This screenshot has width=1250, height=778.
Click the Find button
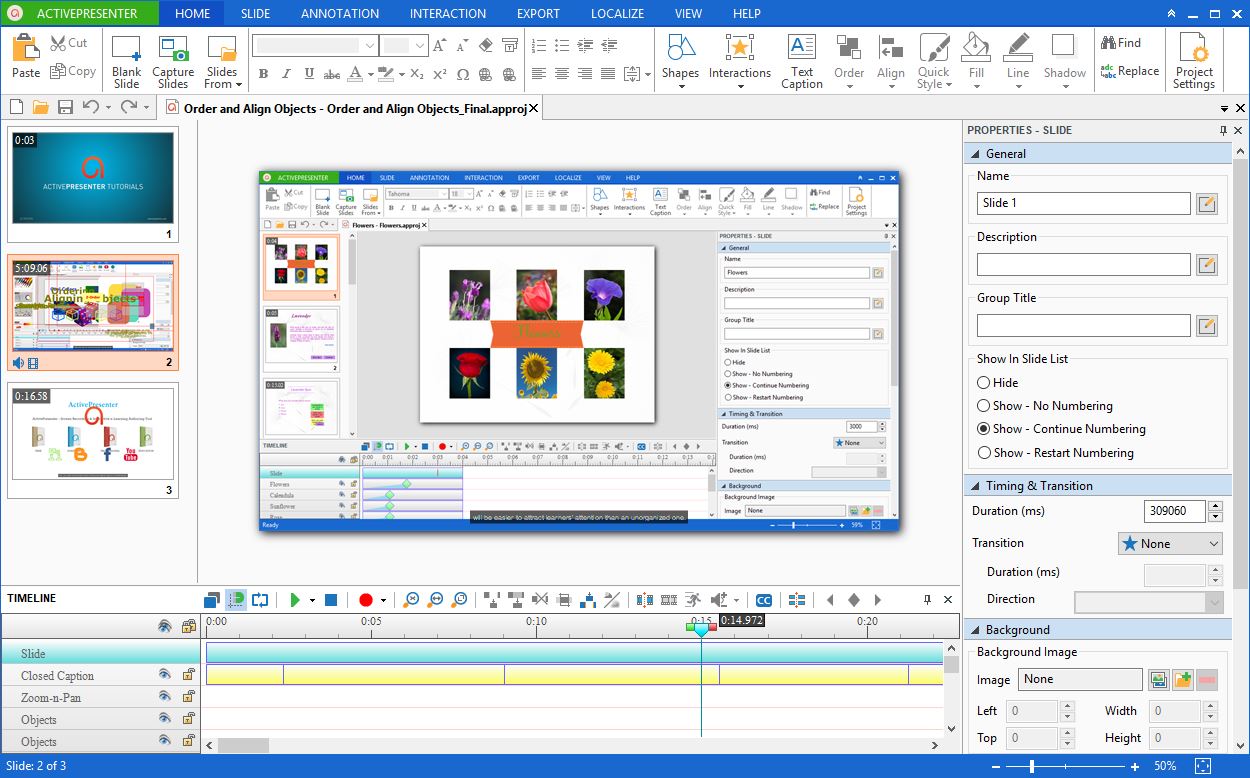1121,43
